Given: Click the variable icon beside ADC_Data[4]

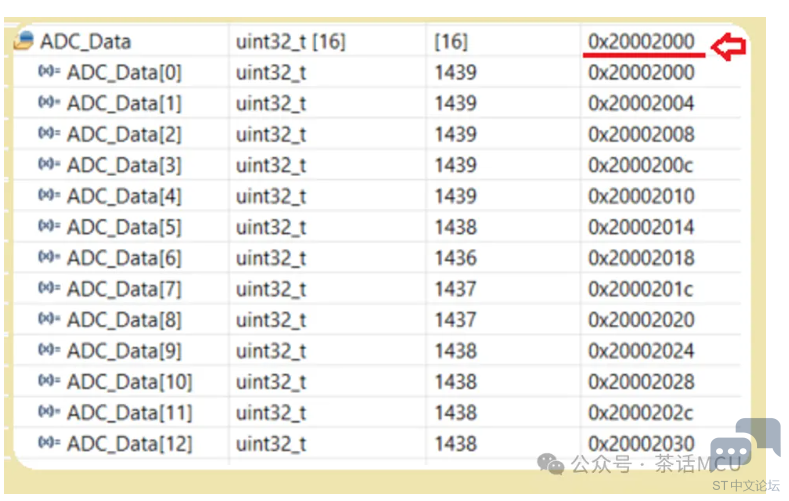Looking at the screenshot, I should click(49, 195).
